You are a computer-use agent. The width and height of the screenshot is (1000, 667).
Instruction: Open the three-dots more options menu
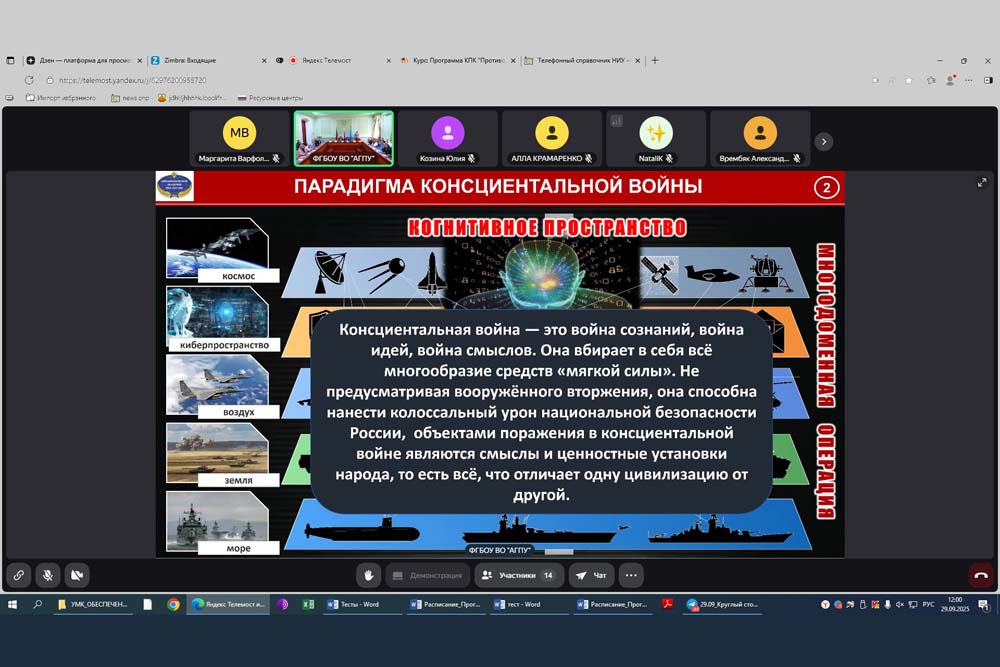click(631, 575)
